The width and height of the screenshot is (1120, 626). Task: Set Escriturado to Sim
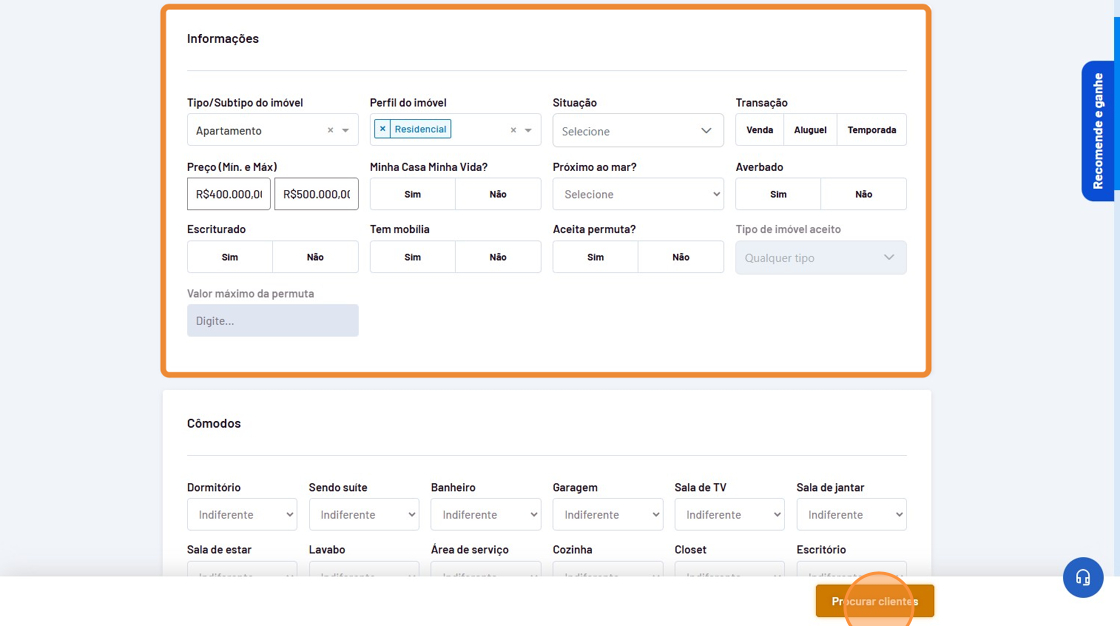(x=229, y=257)
